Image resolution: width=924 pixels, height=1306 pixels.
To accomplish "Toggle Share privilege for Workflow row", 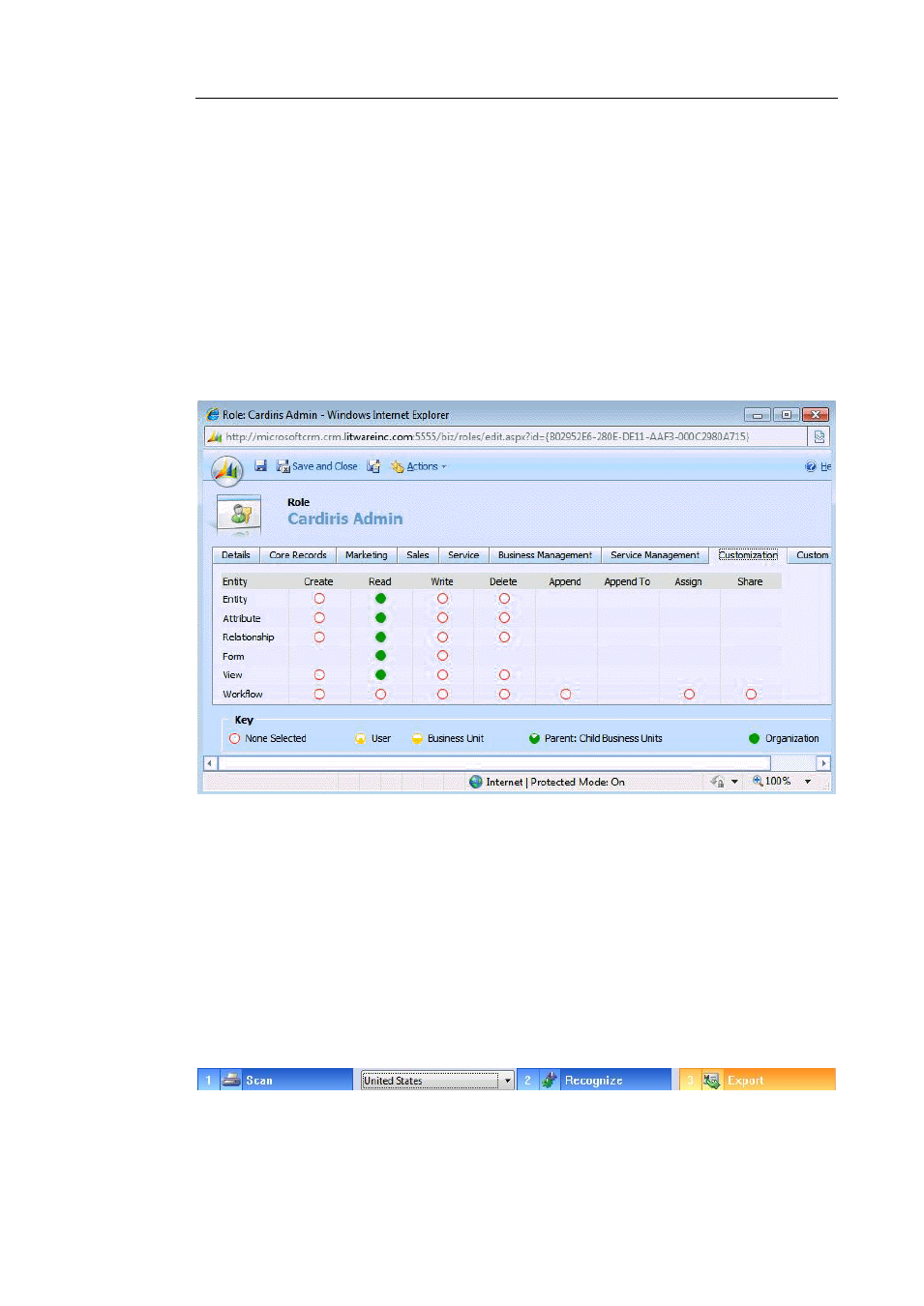I will [x=751, y=695].
